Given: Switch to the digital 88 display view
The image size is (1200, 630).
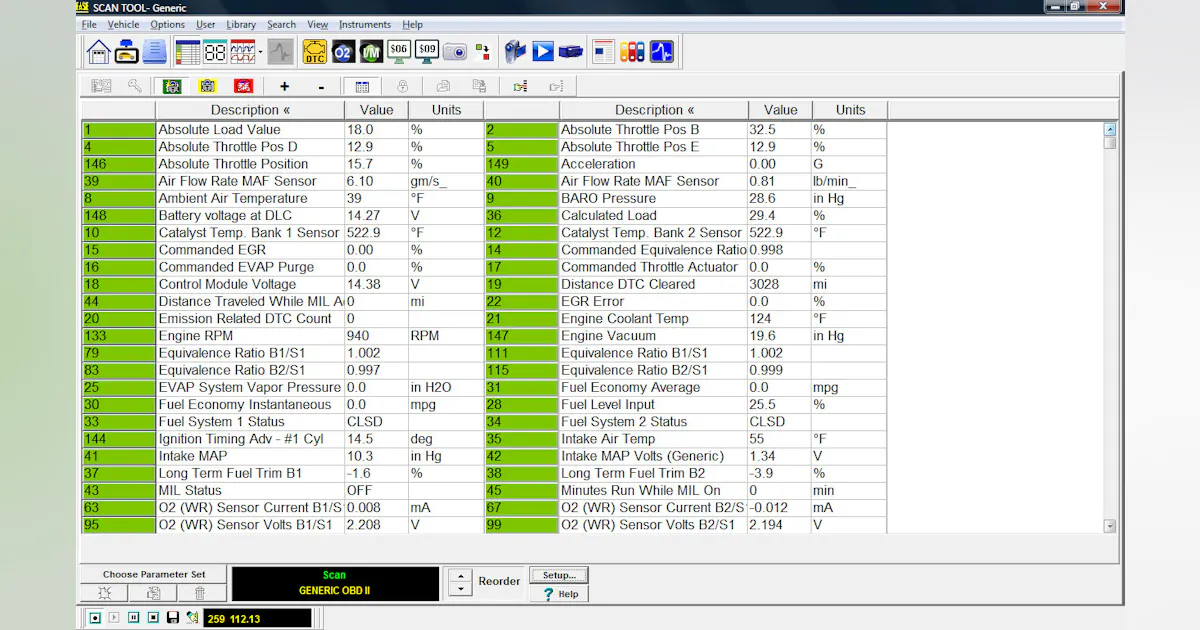Looking at the screenshot, I should pyautogui.click(x=215, y=51).
